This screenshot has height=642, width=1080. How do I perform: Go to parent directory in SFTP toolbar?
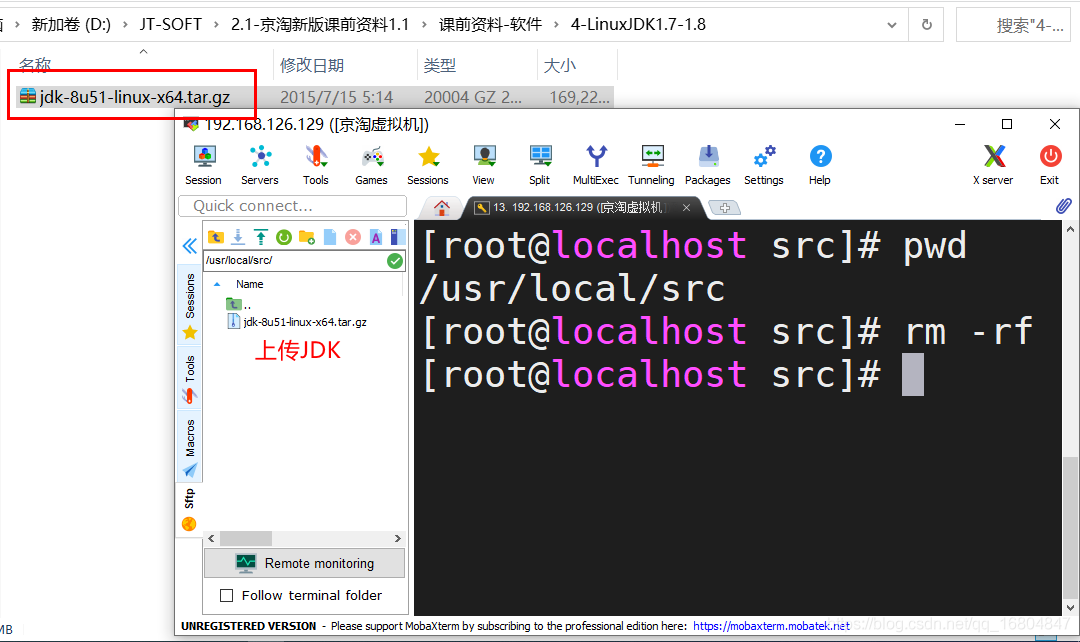pos(216,237)
